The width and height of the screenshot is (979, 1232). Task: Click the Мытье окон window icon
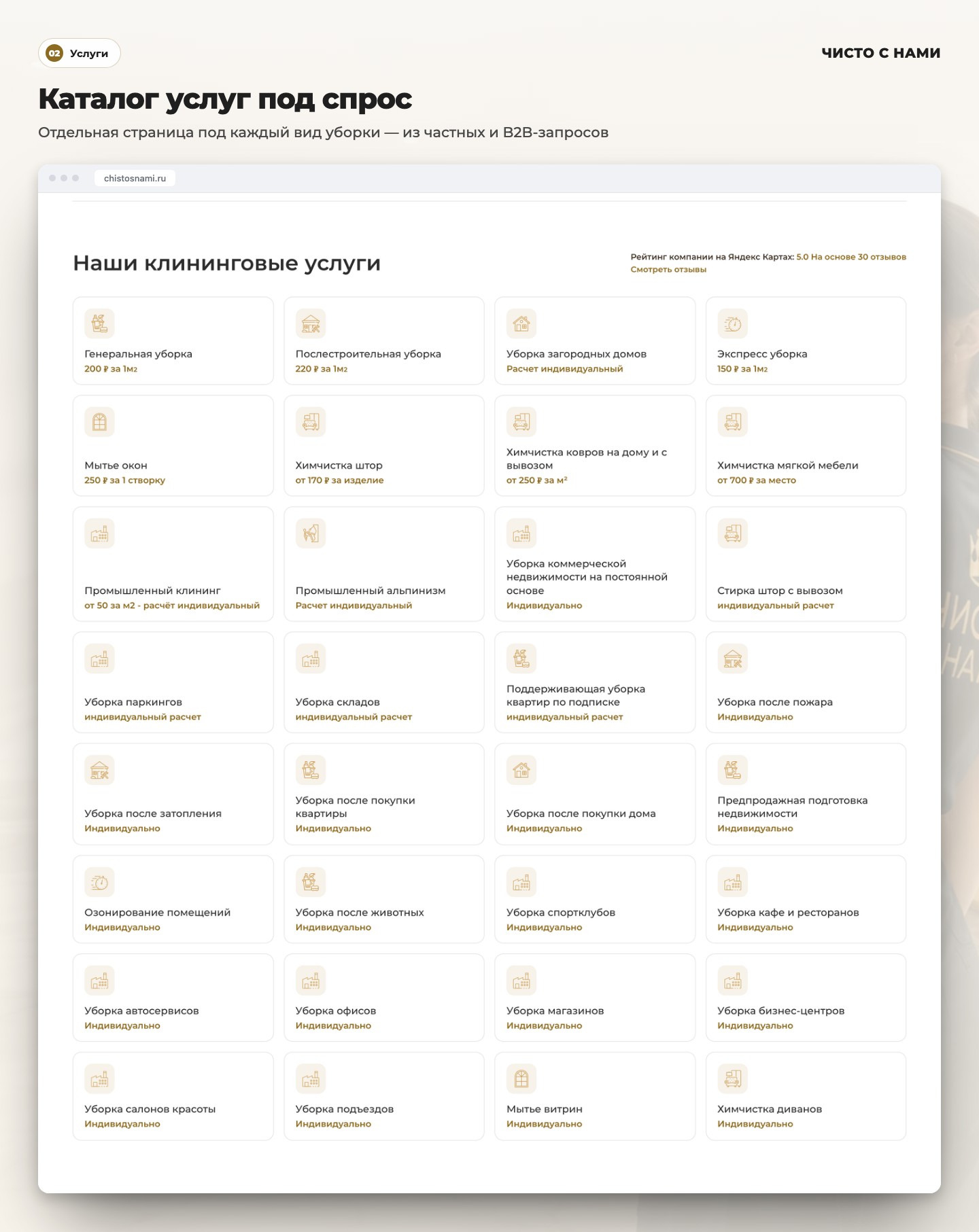pos(99,422)
